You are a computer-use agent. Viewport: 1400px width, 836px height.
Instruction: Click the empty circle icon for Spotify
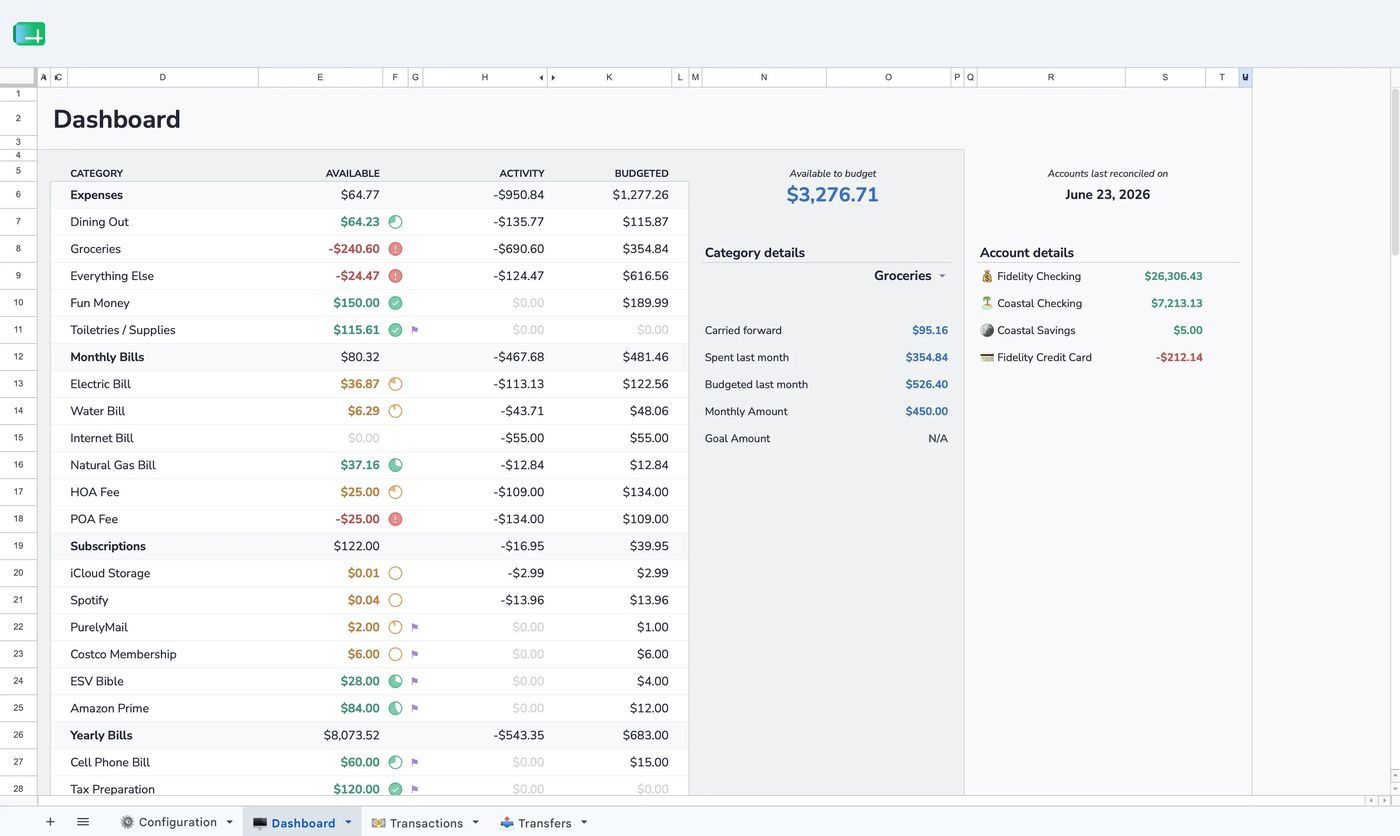[x=395, y=600]
